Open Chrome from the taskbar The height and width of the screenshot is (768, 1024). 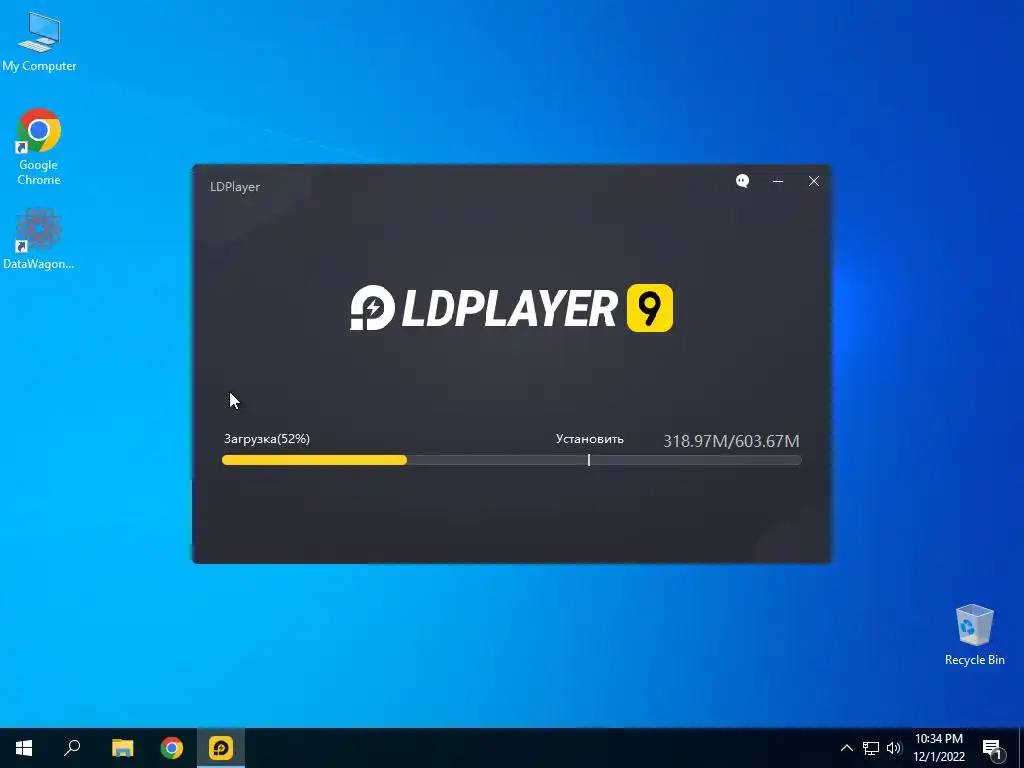pyautogui.click(x=172, y=748)
